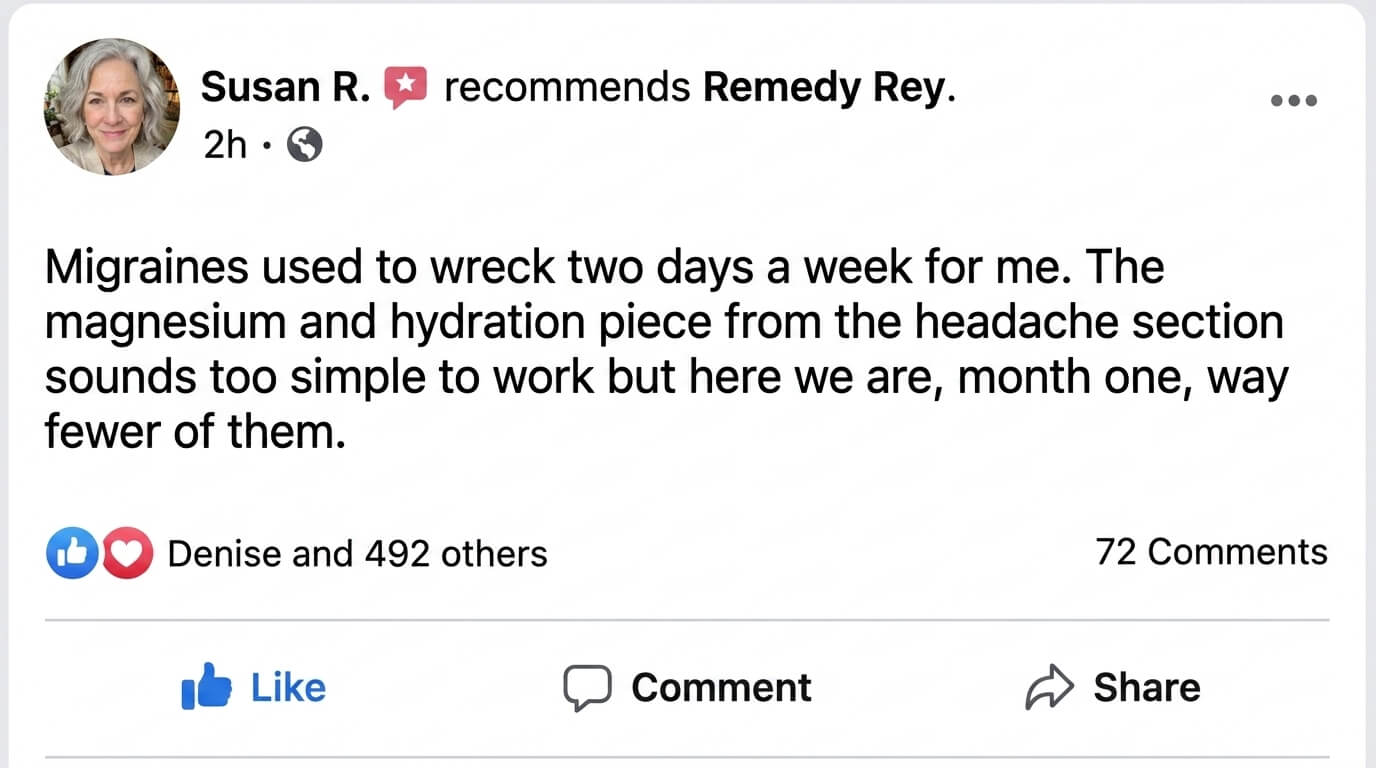Viewport: 1376px width, 768px height.
Task: Click the Comment speech bubble icon
Action: (x=587, y=688)
